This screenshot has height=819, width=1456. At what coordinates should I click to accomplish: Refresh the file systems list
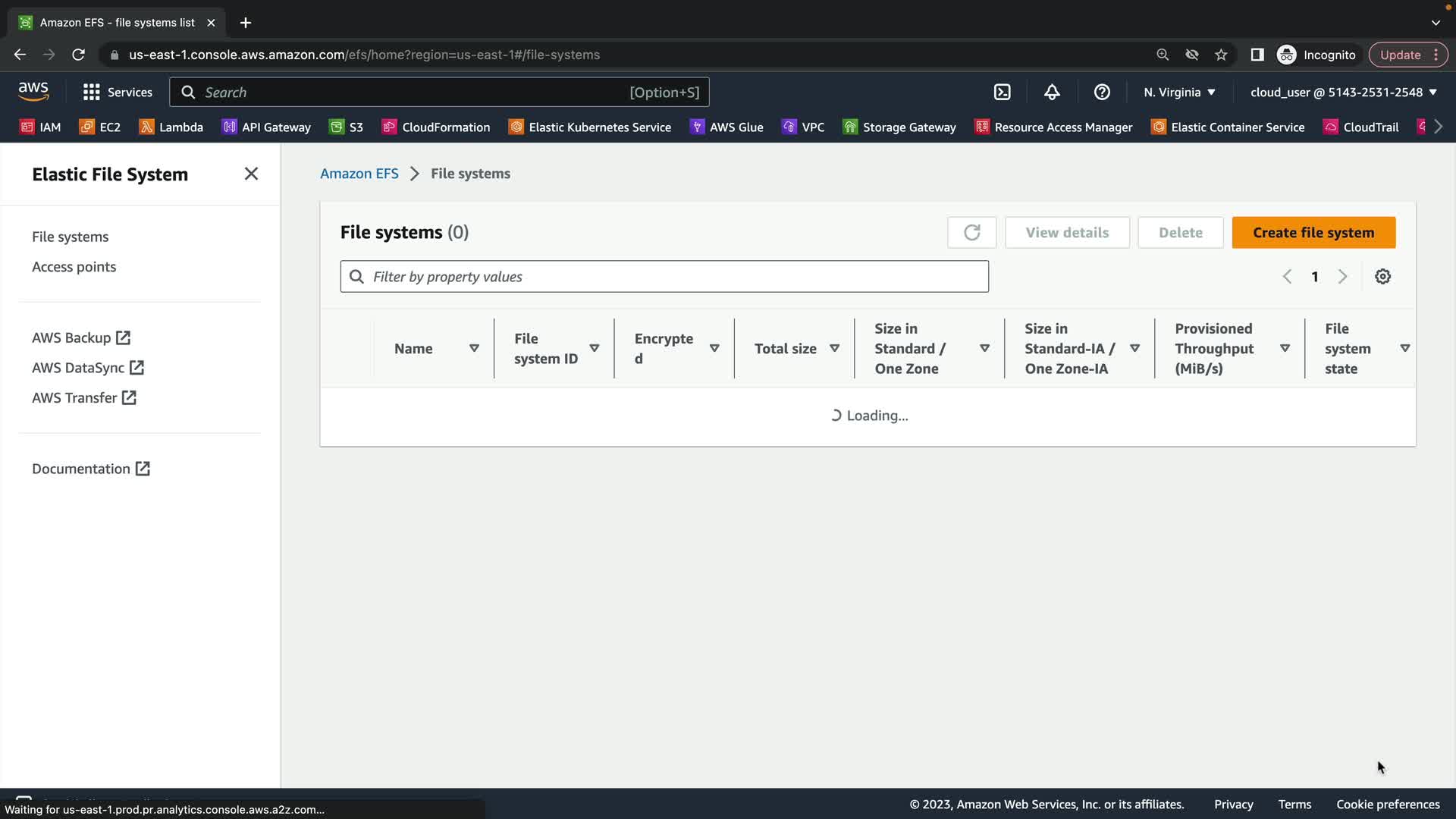[971, 233]
